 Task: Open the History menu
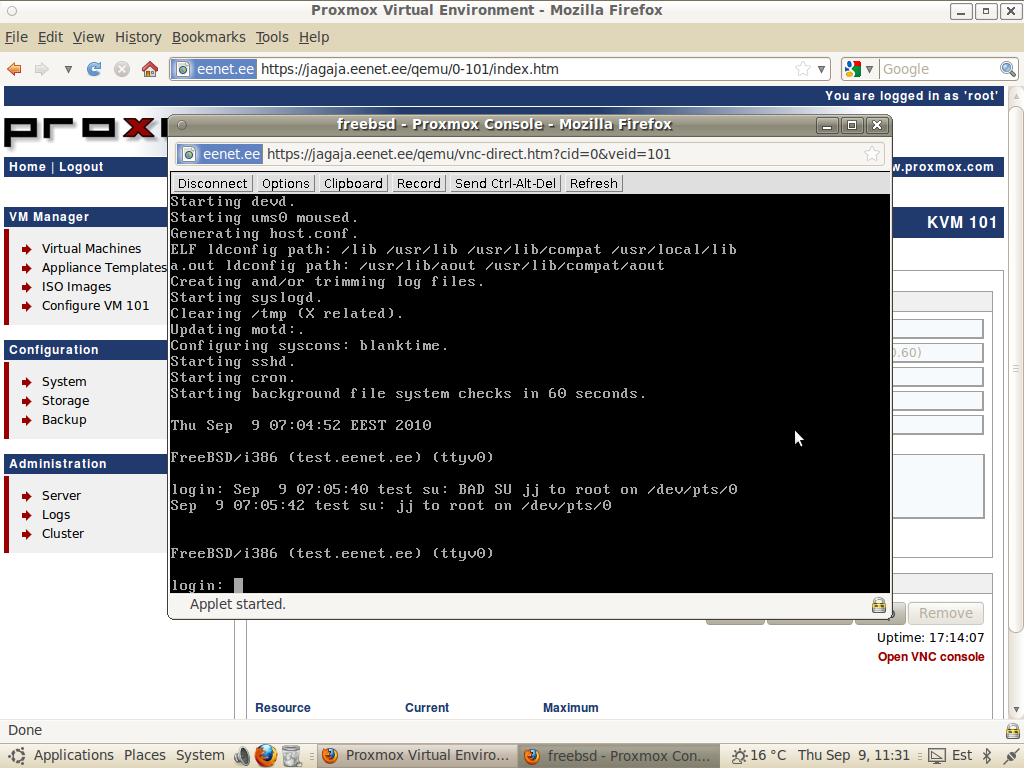tap(138, 37)
